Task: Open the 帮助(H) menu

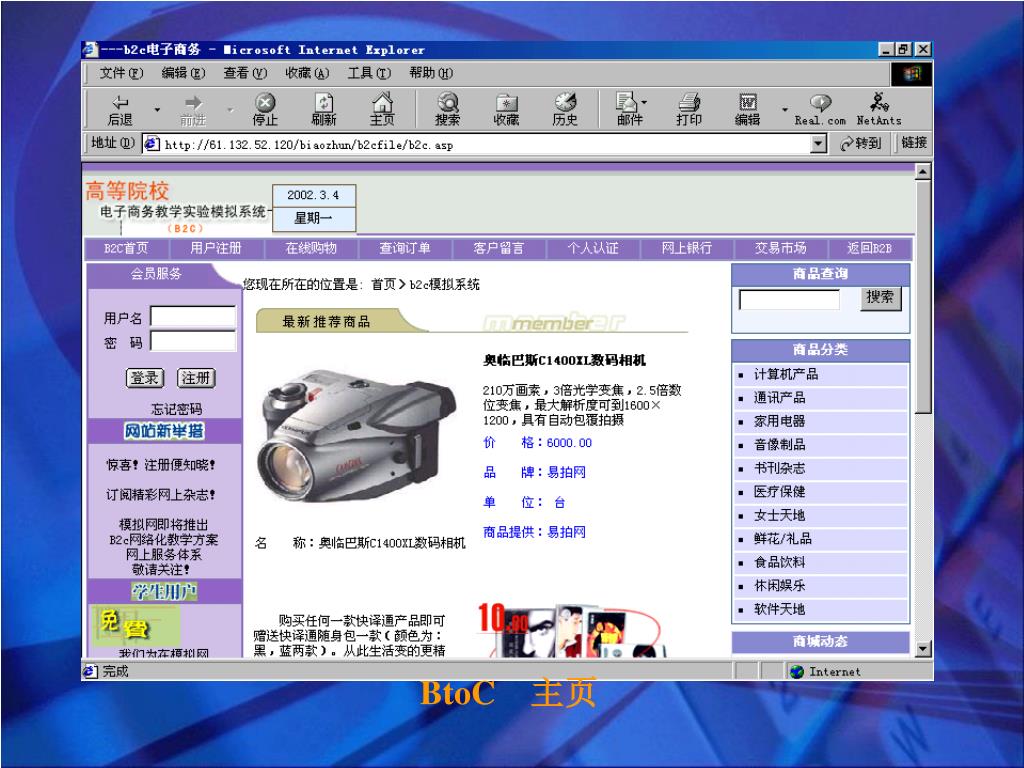Action: (430, 73)
